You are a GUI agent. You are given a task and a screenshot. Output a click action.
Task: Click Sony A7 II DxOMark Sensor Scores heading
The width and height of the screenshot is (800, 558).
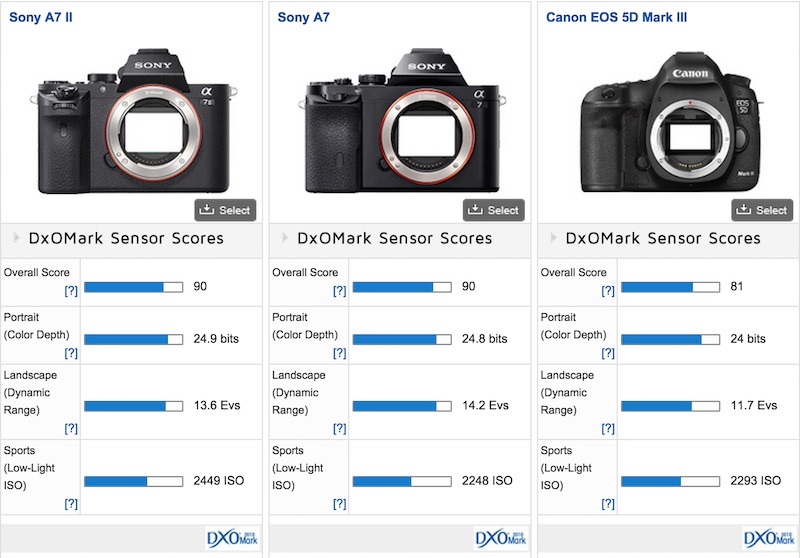[x=126, y=238]
